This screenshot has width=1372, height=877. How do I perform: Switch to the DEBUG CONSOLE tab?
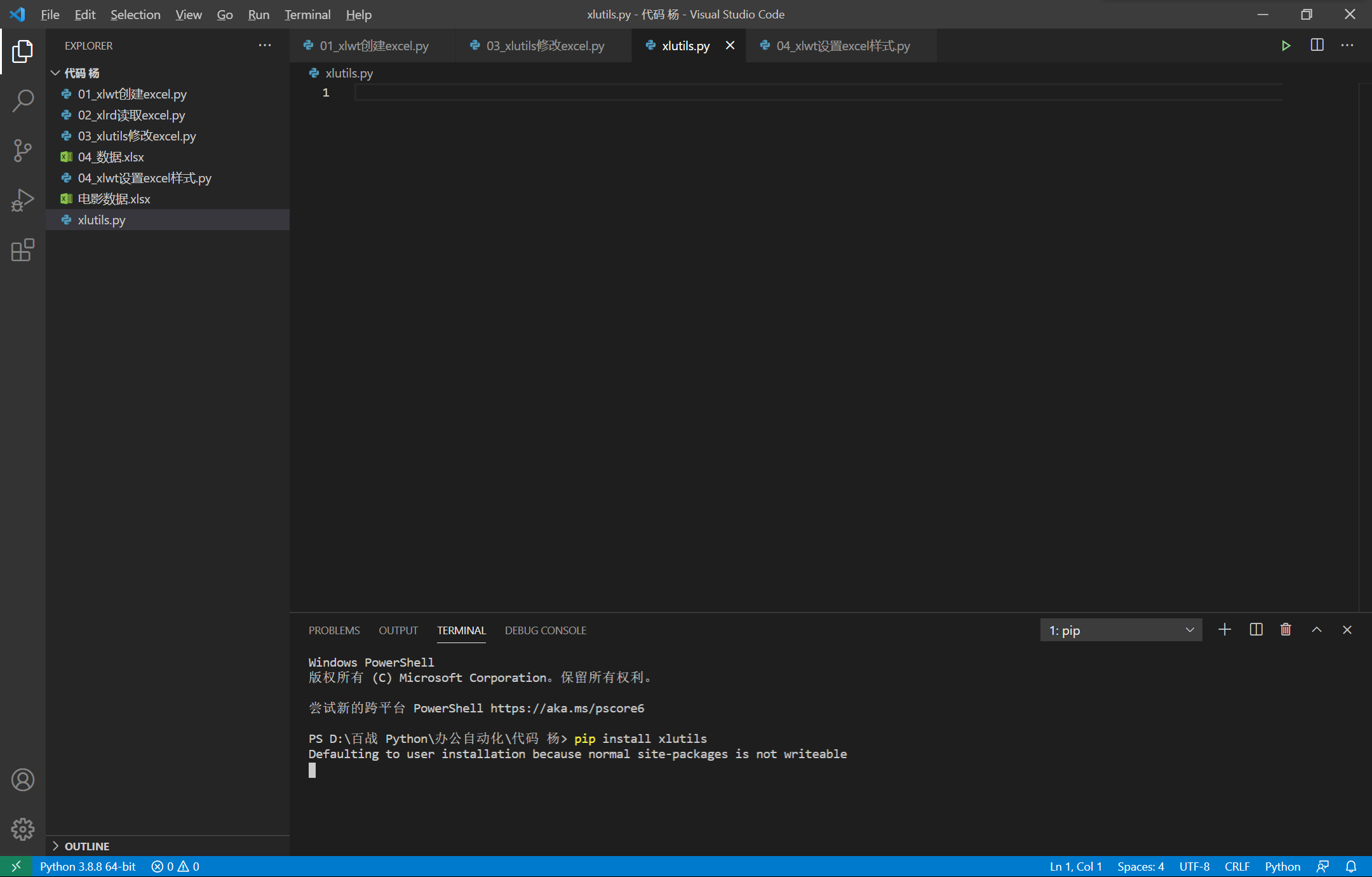(x=546, y=630)
